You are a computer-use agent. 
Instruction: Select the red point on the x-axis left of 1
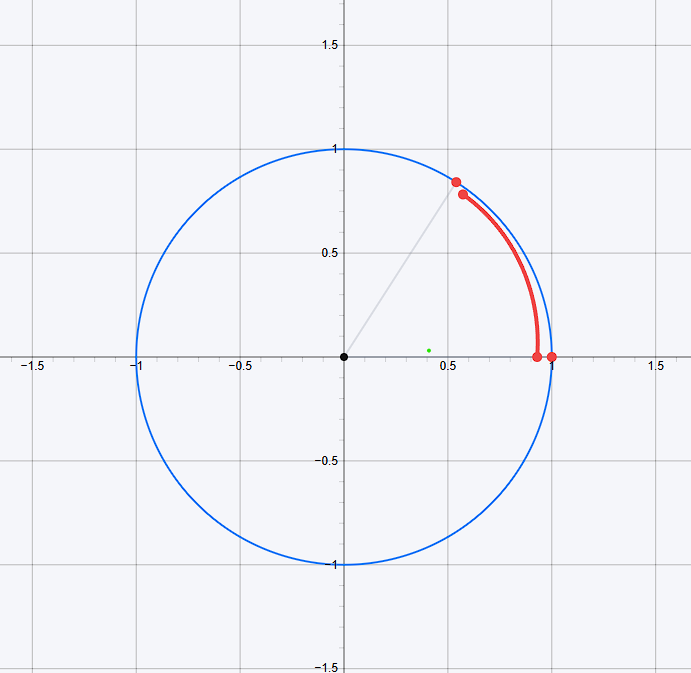tap(537, 357)
